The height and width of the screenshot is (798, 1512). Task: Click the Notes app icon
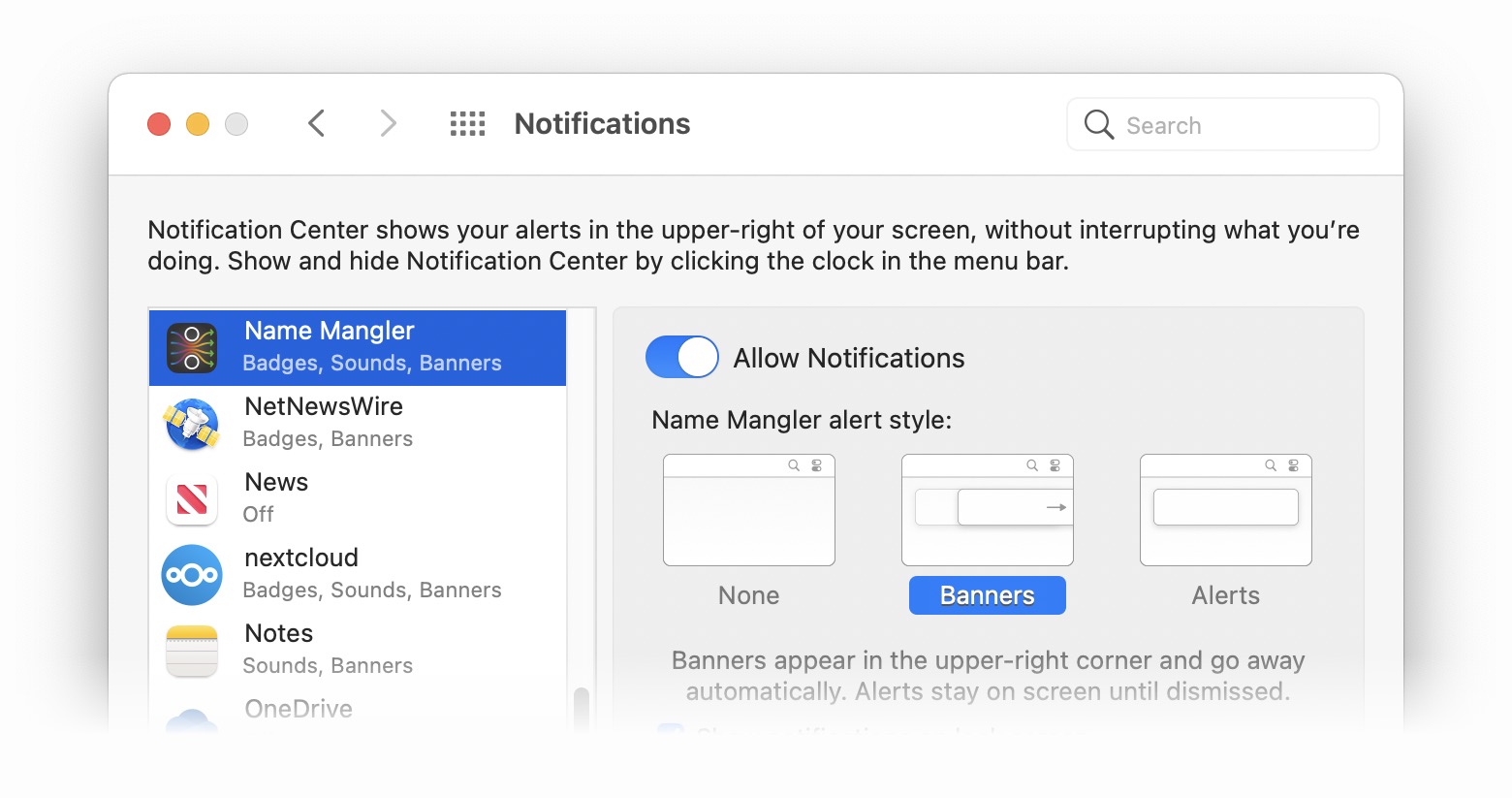coord(192,651)
